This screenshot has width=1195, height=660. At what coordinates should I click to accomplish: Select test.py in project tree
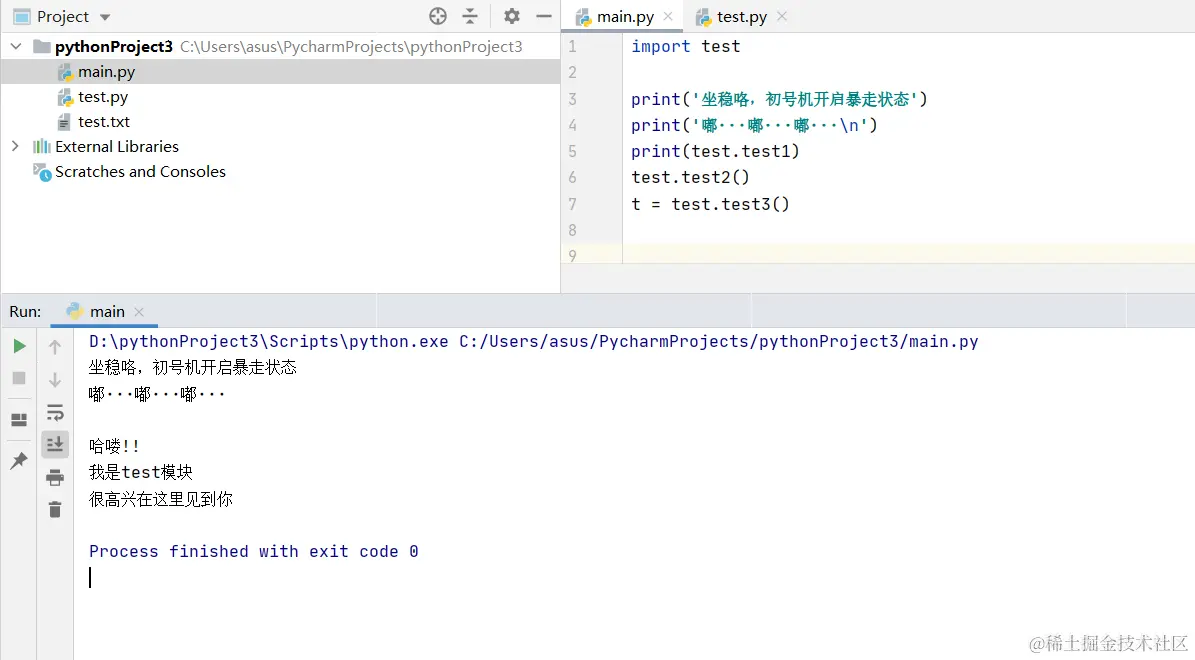pos(102,97)
